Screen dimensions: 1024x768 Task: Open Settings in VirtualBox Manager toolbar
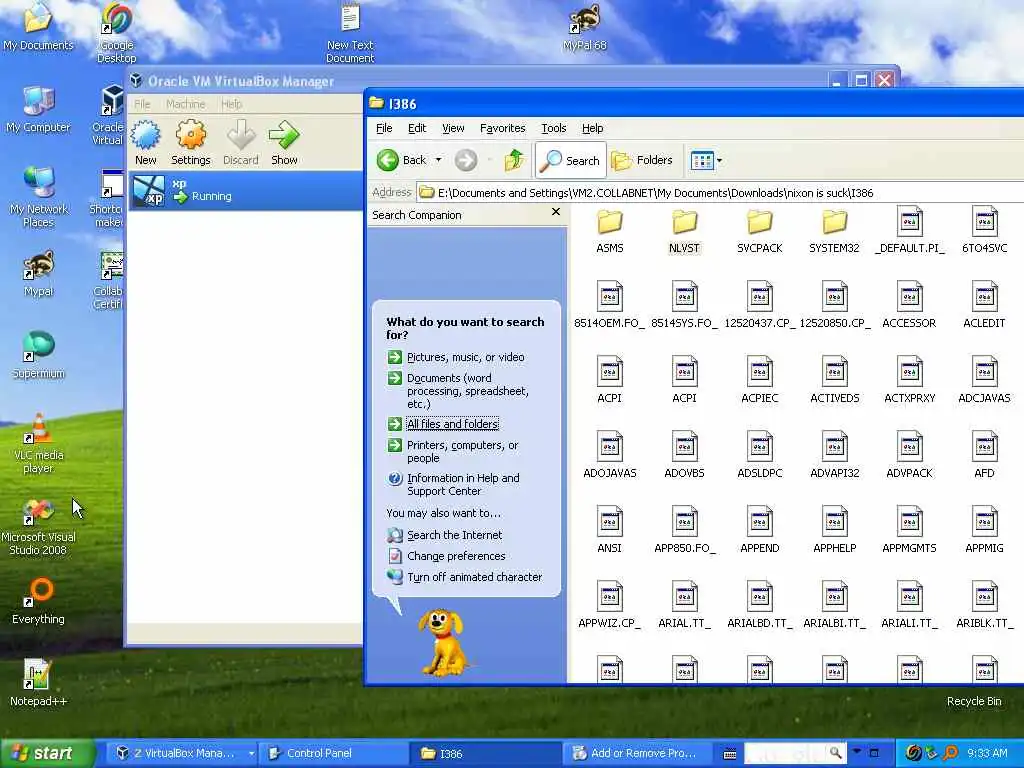(x=191, y=143)
